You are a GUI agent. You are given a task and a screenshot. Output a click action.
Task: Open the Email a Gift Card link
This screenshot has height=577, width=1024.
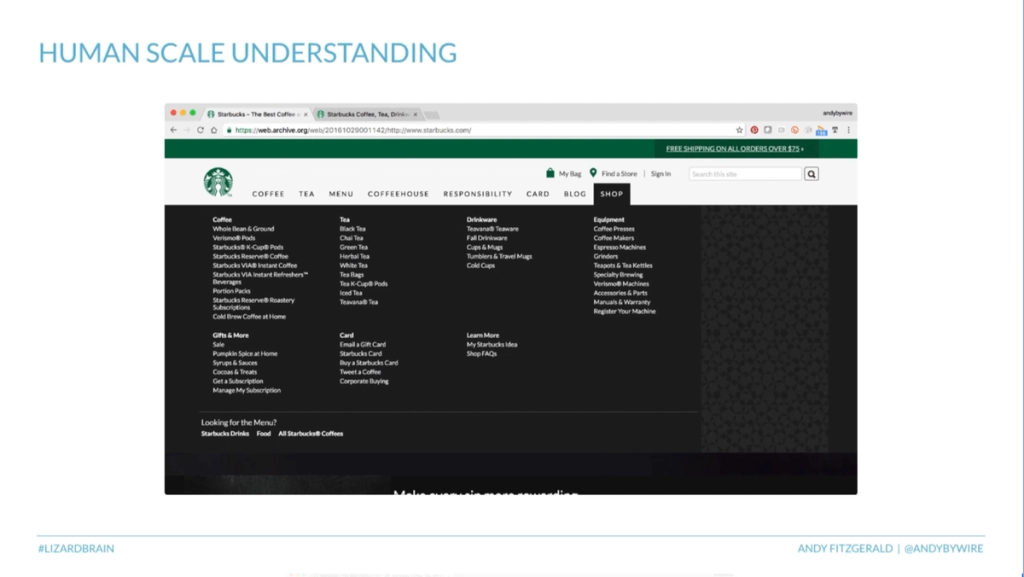(362, 345)
